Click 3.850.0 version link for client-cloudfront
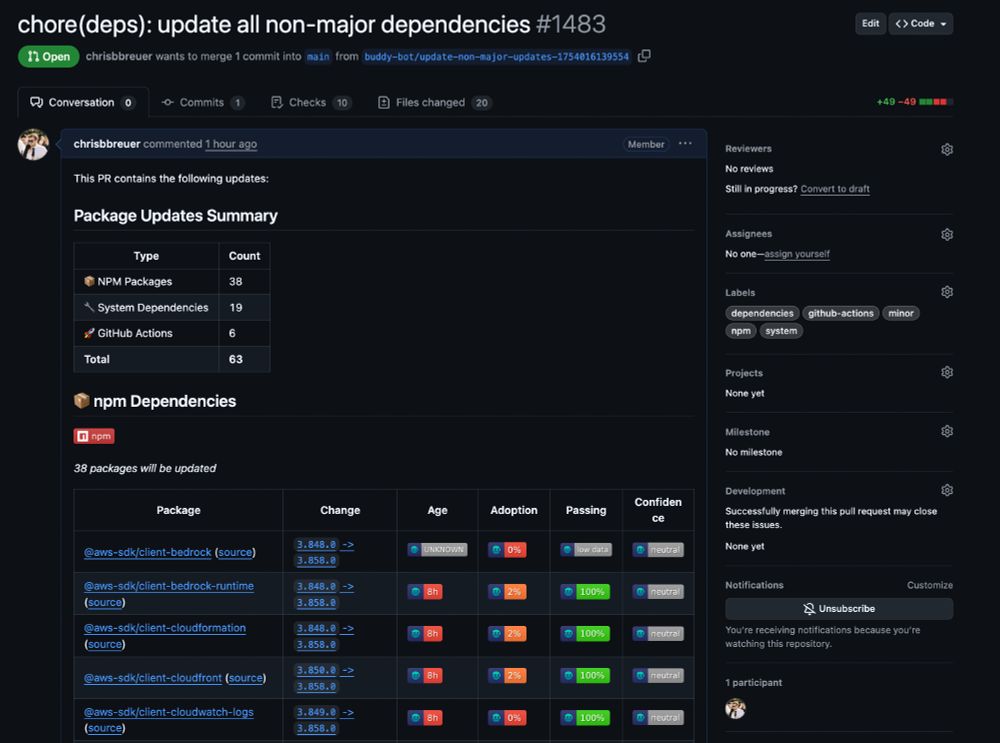The image size is (1000, 743). pyautogui.click(x=316, y=670)
